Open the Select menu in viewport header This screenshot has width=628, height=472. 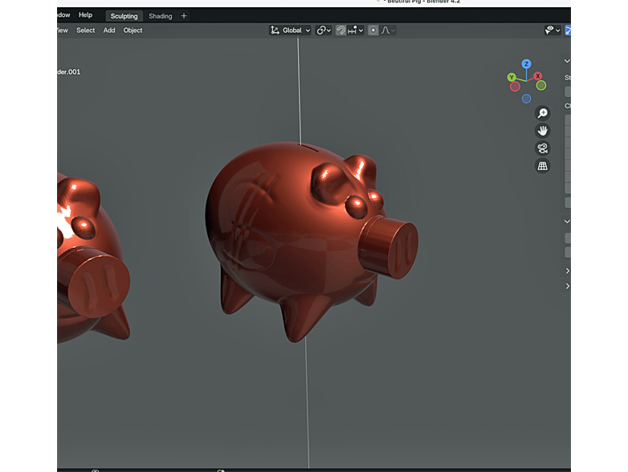point(86,30)
